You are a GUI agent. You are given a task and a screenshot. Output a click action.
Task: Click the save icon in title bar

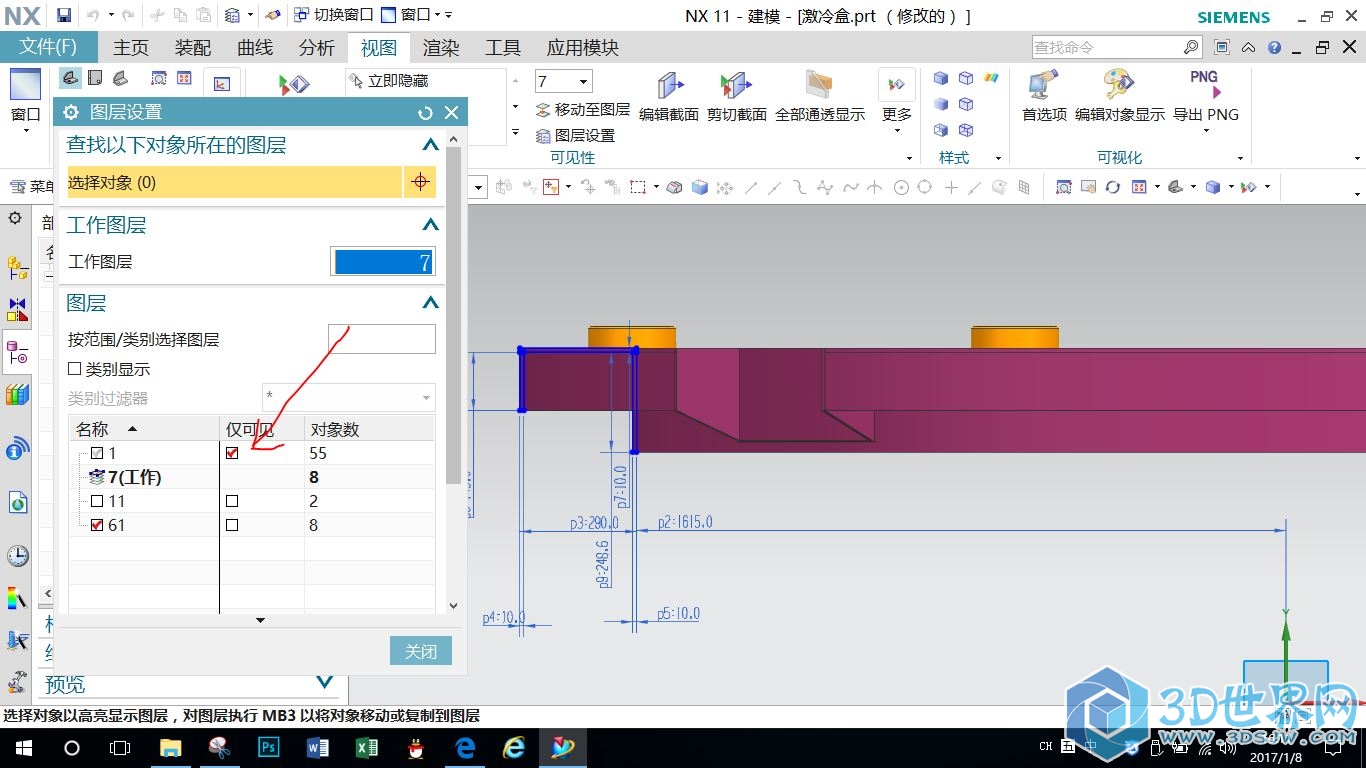click(63, 15)
